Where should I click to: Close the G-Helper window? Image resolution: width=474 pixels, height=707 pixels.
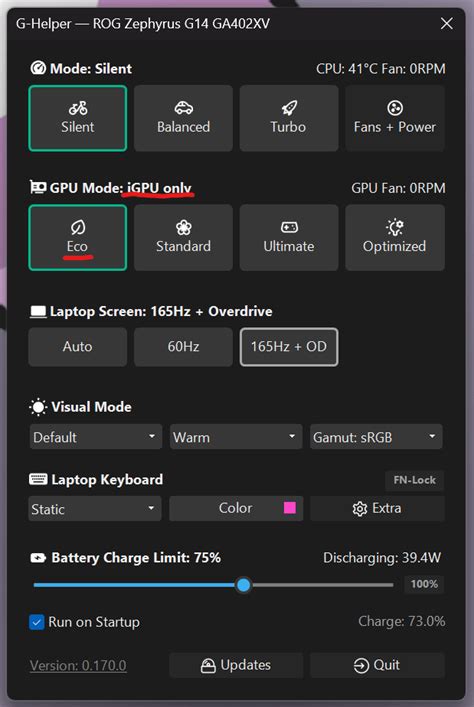pyautogui.click(x=446, y=23)
